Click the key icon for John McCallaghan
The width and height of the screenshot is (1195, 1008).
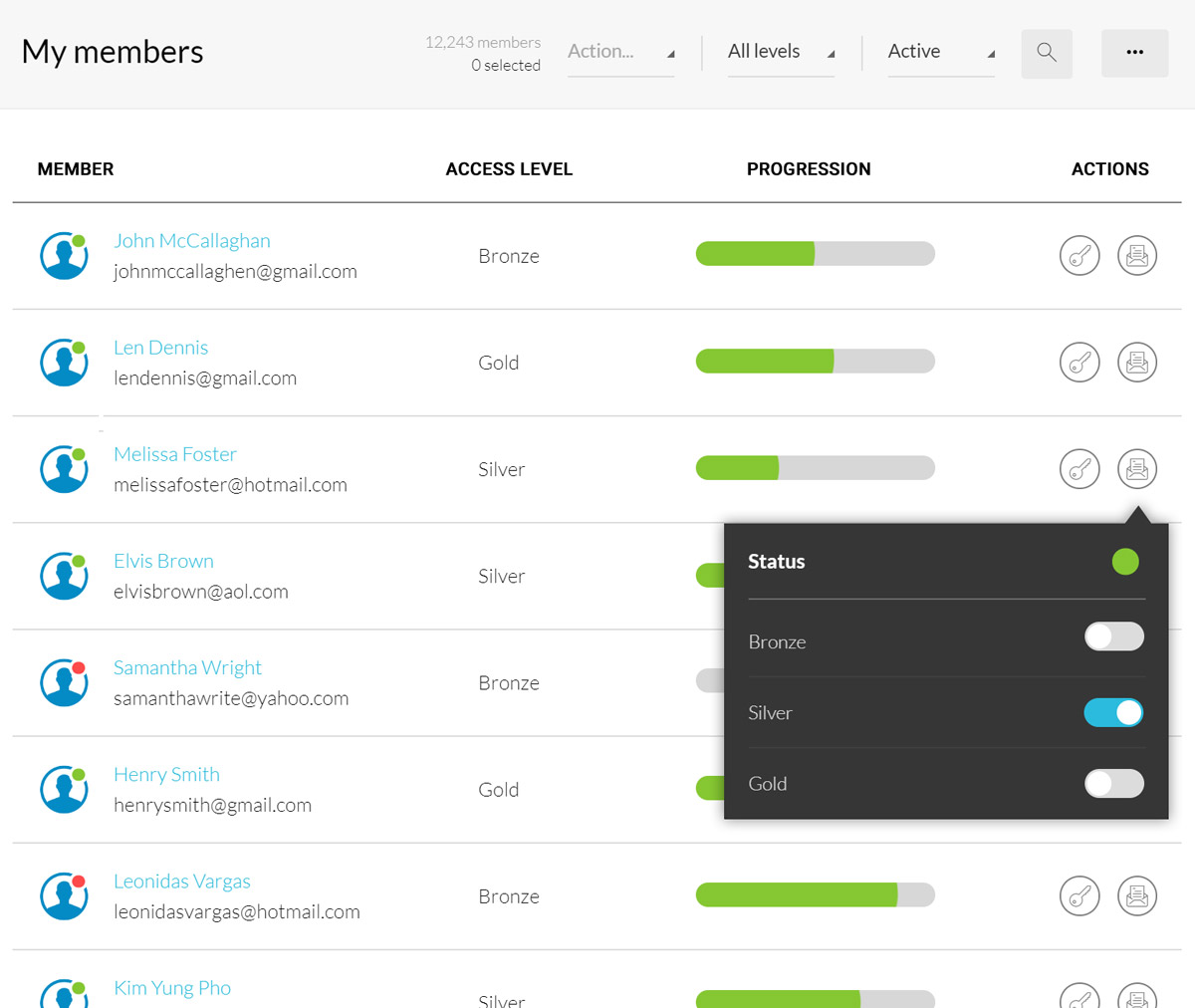point(1079,256)
